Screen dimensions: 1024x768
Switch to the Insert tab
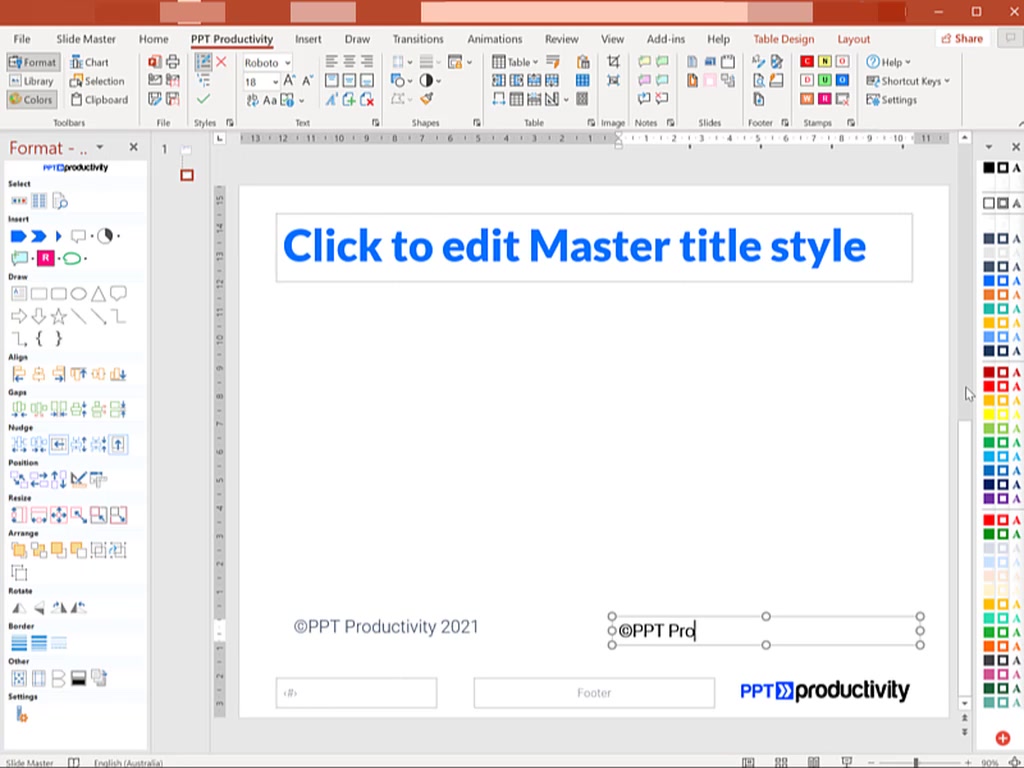[x=308, y=39]
